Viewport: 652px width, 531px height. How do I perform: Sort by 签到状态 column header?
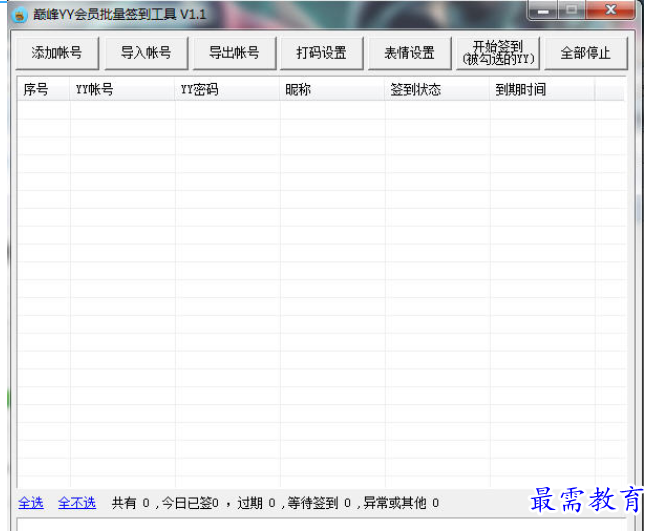437,89
